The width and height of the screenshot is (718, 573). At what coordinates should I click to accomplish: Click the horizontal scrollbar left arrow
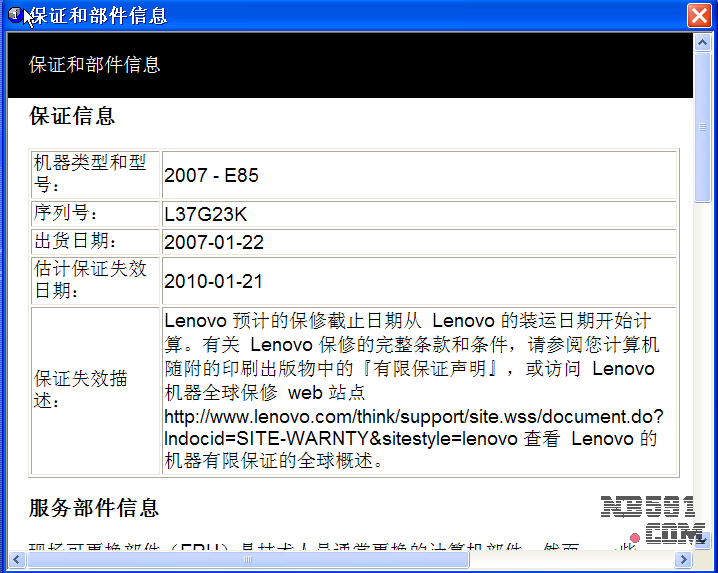tap(17, 561)
